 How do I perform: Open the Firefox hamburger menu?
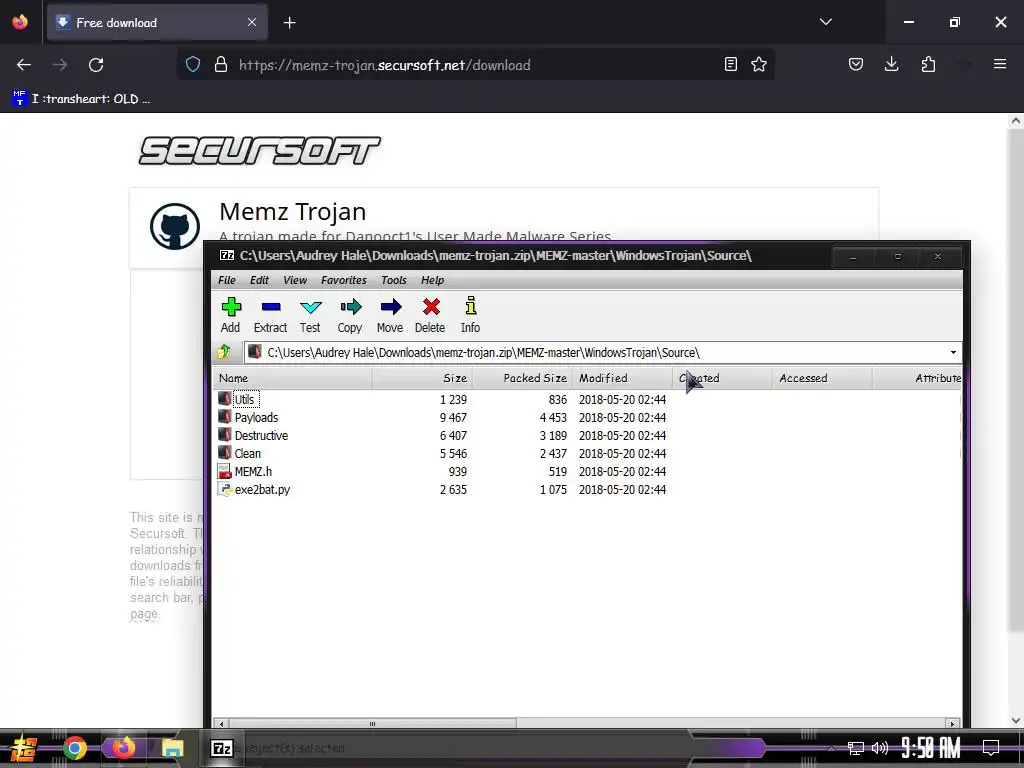(1000, 64)
